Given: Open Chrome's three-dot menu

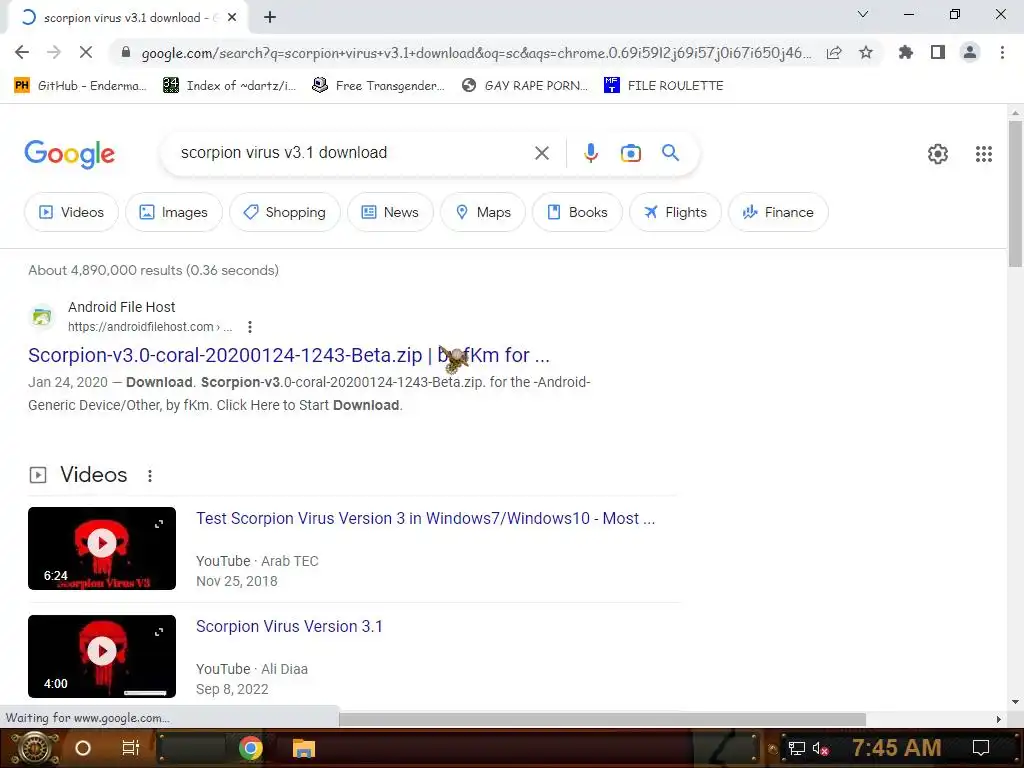Looking at the screenshot, I should pyautogui.click(x=1002, y=53).
